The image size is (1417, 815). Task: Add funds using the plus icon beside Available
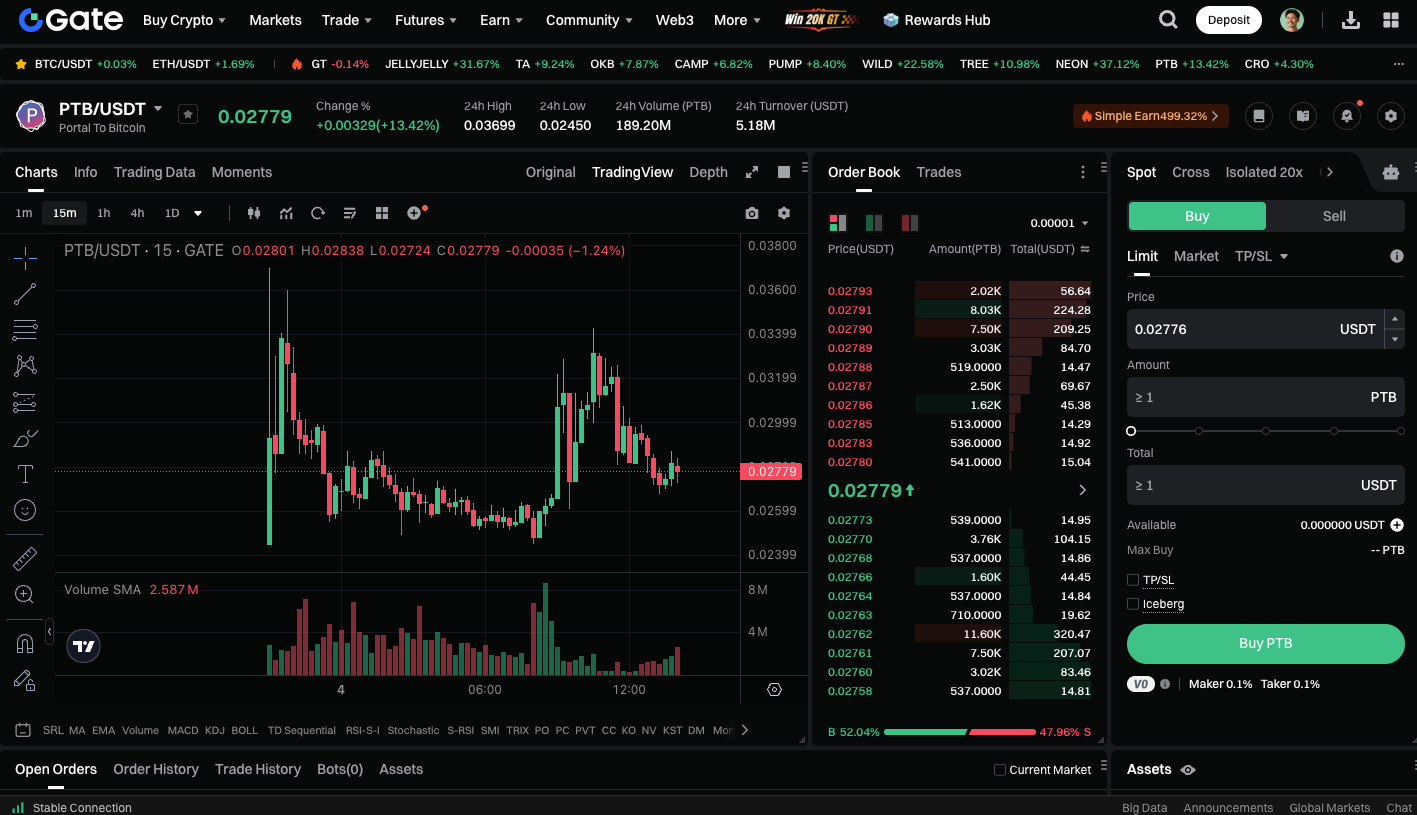coord(1397,525)
